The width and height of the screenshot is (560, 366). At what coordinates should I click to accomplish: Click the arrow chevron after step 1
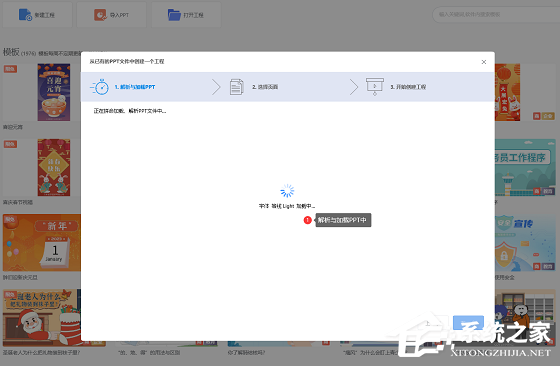(x=216, y=87)
